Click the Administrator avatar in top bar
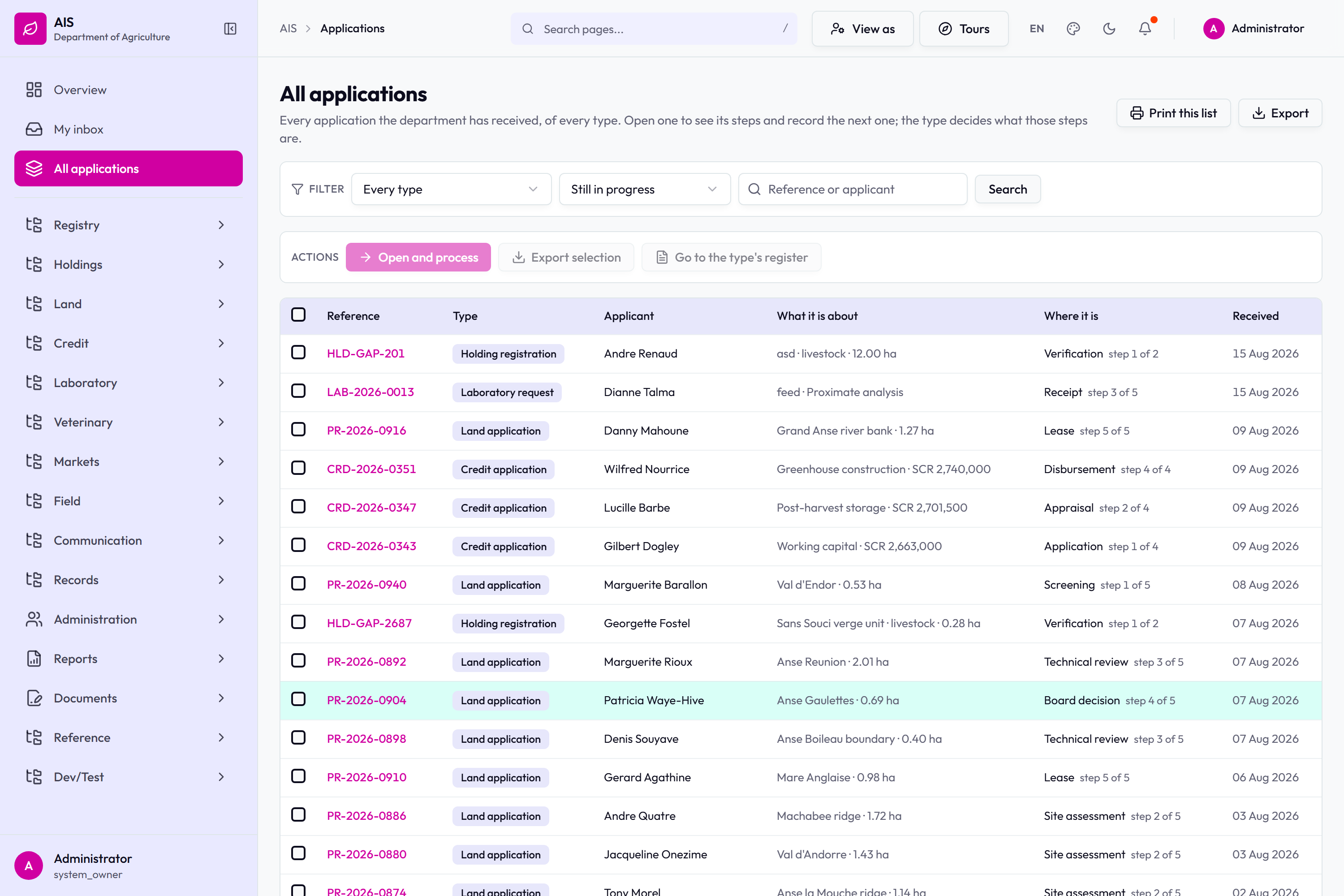The height and width of the screenshot is (896, 1344). point(1214,29)
